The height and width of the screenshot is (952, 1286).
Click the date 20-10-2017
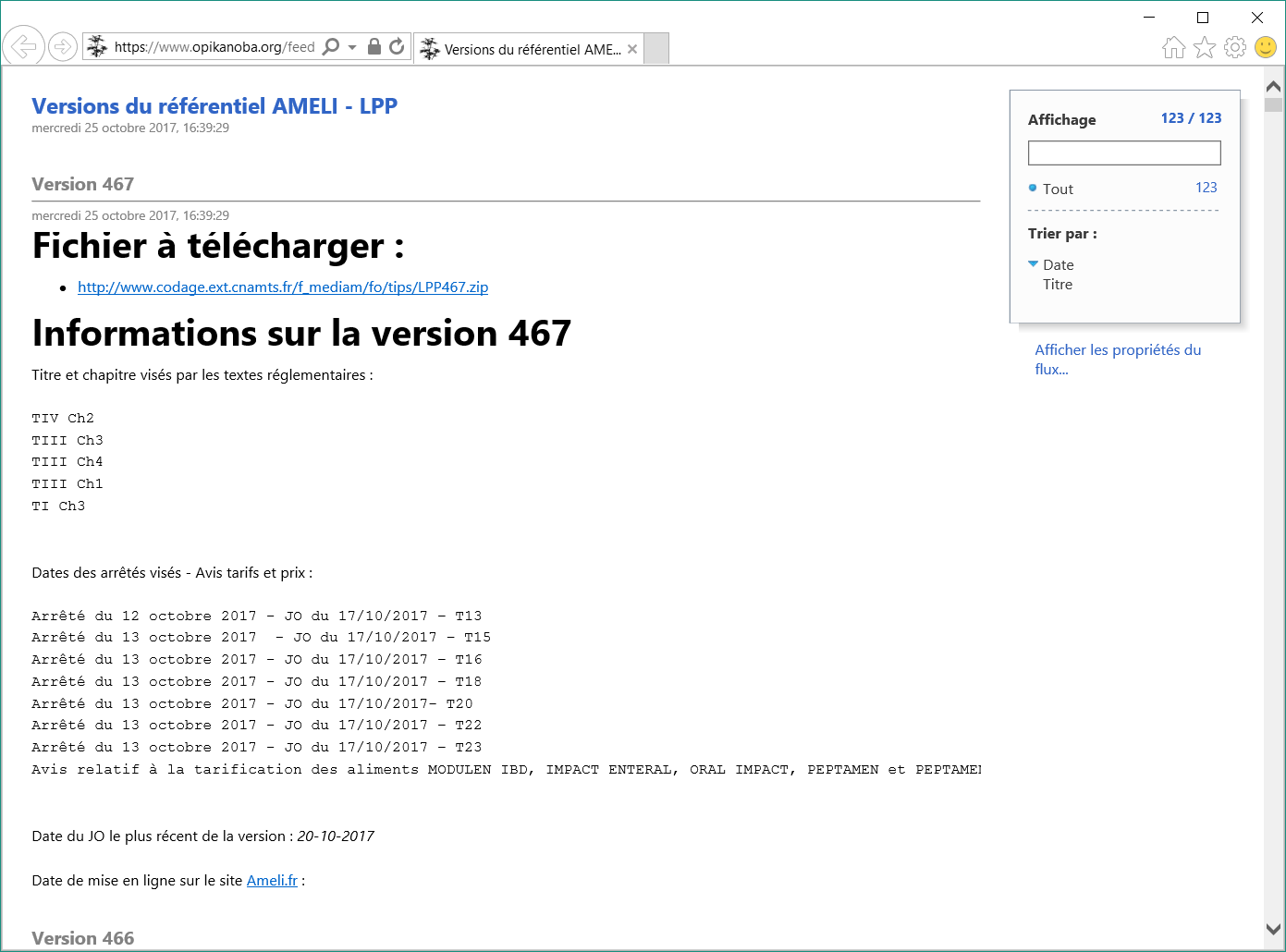click(336, 836)
